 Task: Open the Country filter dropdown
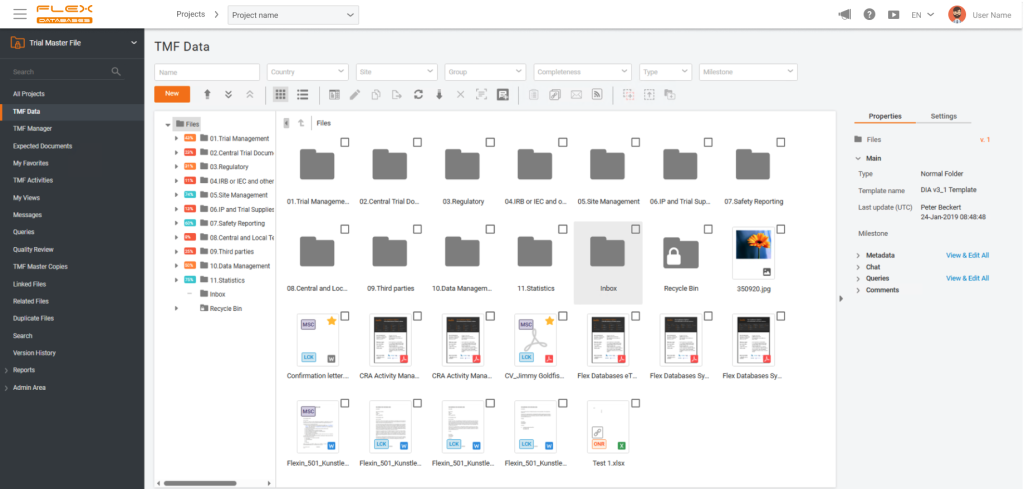[308, 72]
